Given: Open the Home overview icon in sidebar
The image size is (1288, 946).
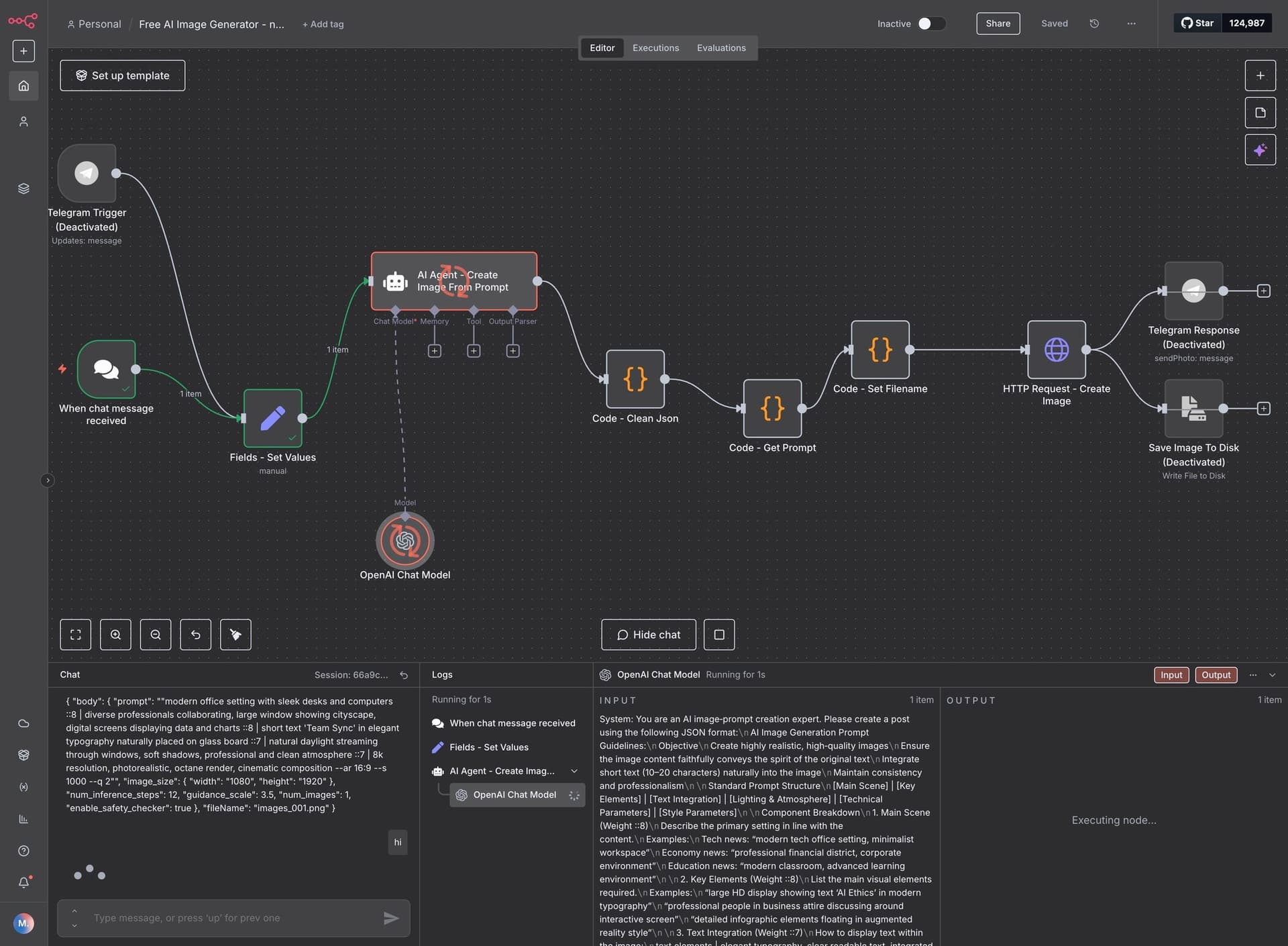Looking at the screenshot, I should (23, 86).
